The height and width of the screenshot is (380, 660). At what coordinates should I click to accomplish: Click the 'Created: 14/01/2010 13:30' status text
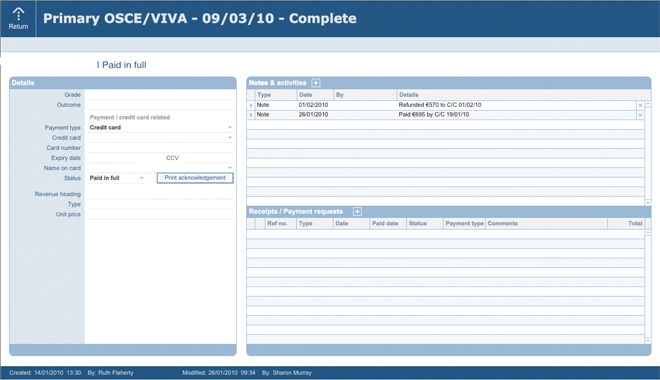(45, 373)
